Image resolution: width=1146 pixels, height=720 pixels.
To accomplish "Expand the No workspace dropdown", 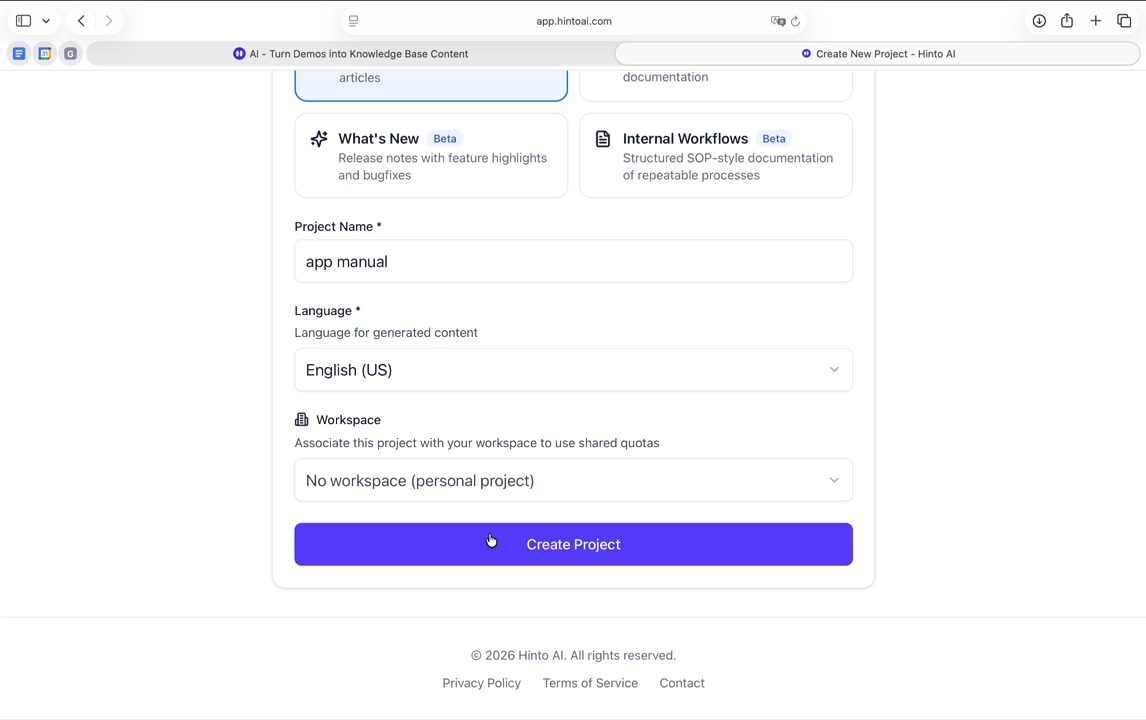I will pyautogui.click(x=573, y=481).
